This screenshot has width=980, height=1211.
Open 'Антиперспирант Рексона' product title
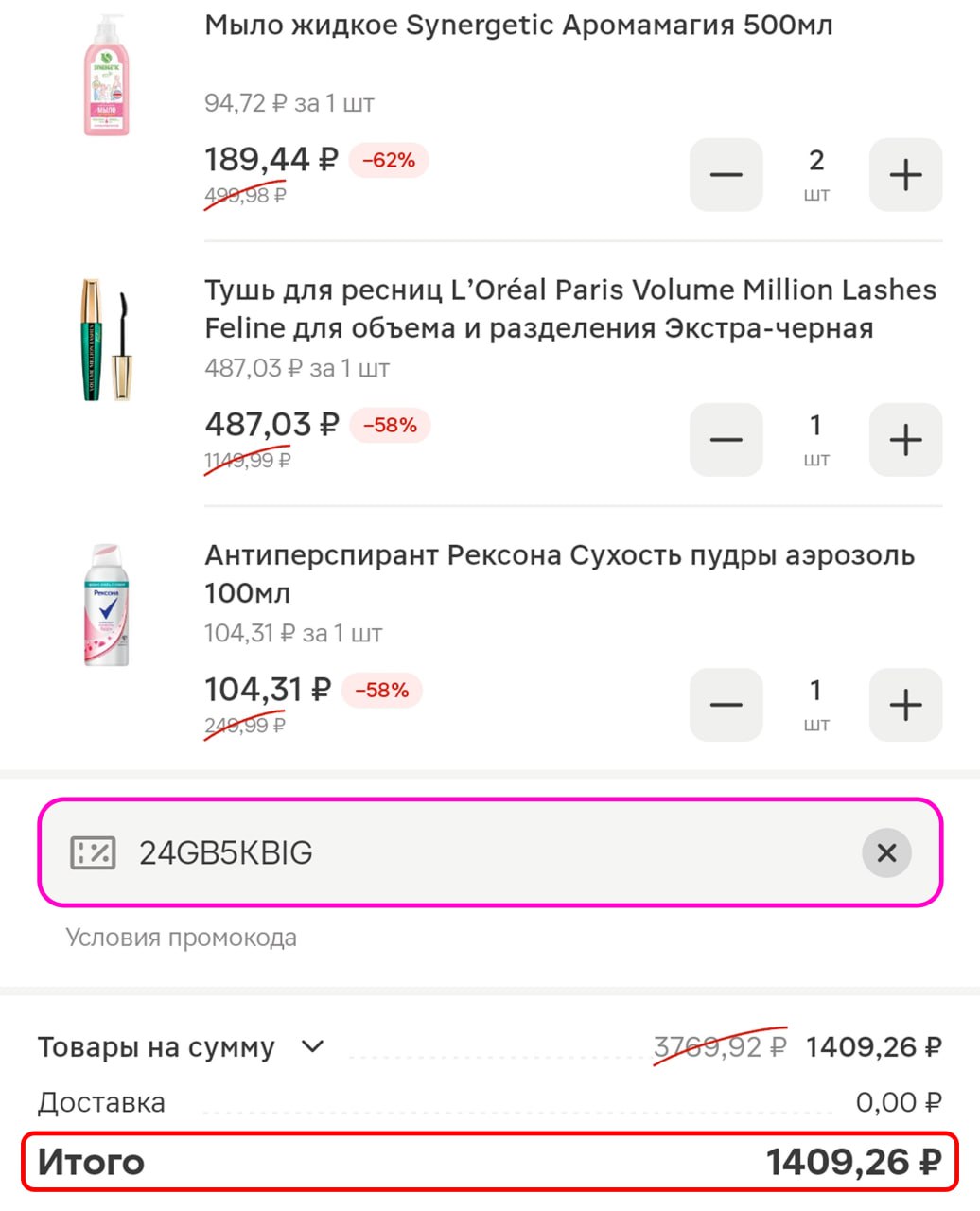click(559, 573)
